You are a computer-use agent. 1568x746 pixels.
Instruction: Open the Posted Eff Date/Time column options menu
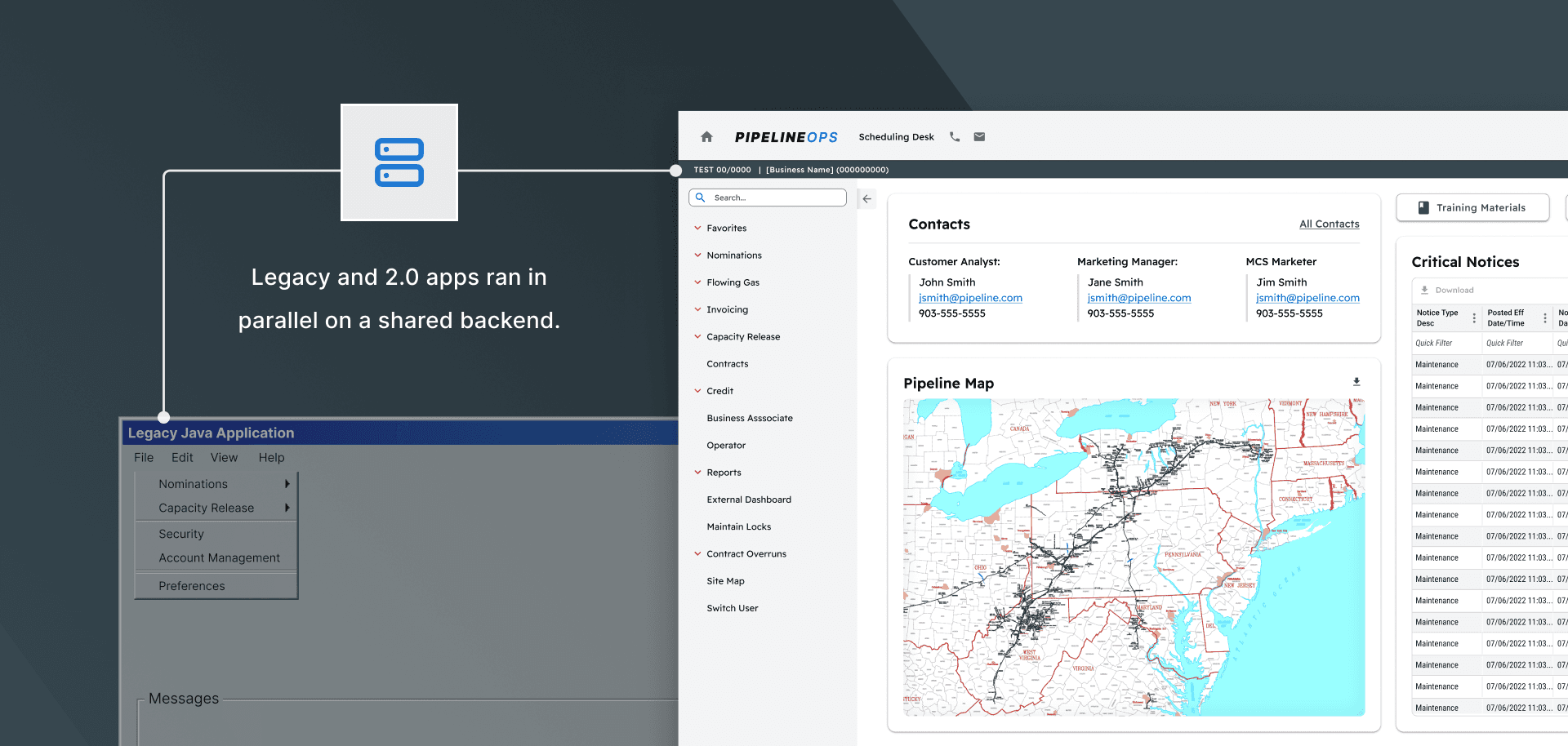pos(1544,317)
